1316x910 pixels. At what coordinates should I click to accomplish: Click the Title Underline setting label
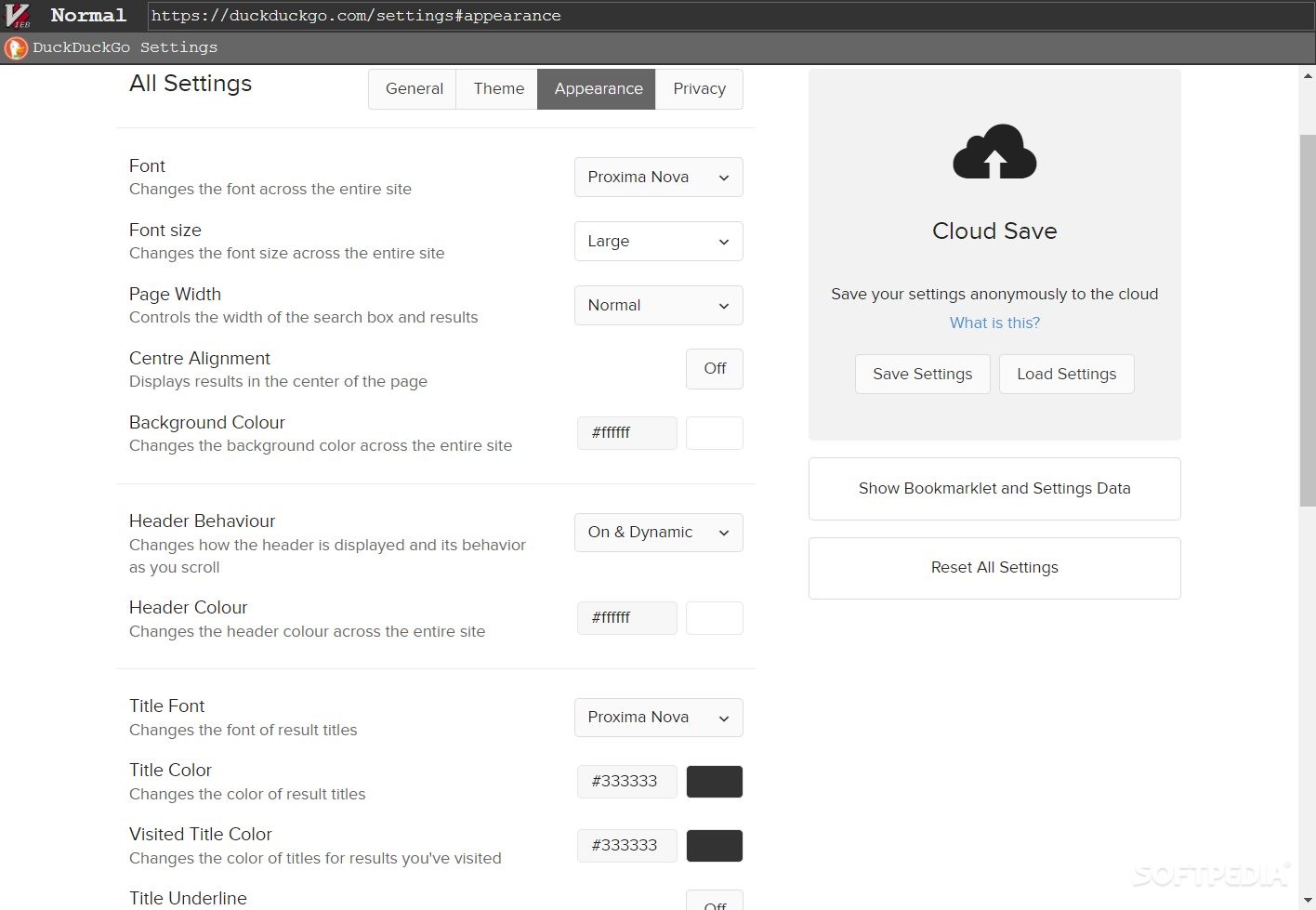188,899
